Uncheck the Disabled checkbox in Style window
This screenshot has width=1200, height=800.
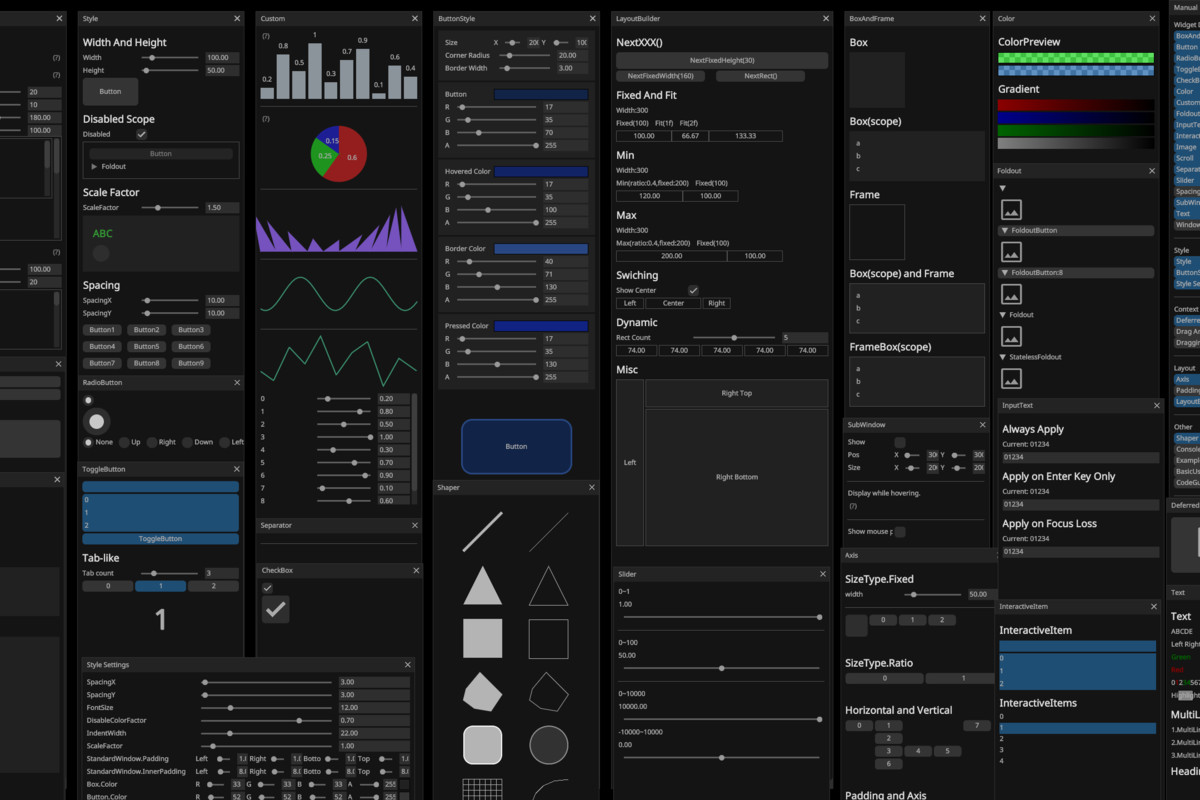pyautogui.click(x=141, y=134)
